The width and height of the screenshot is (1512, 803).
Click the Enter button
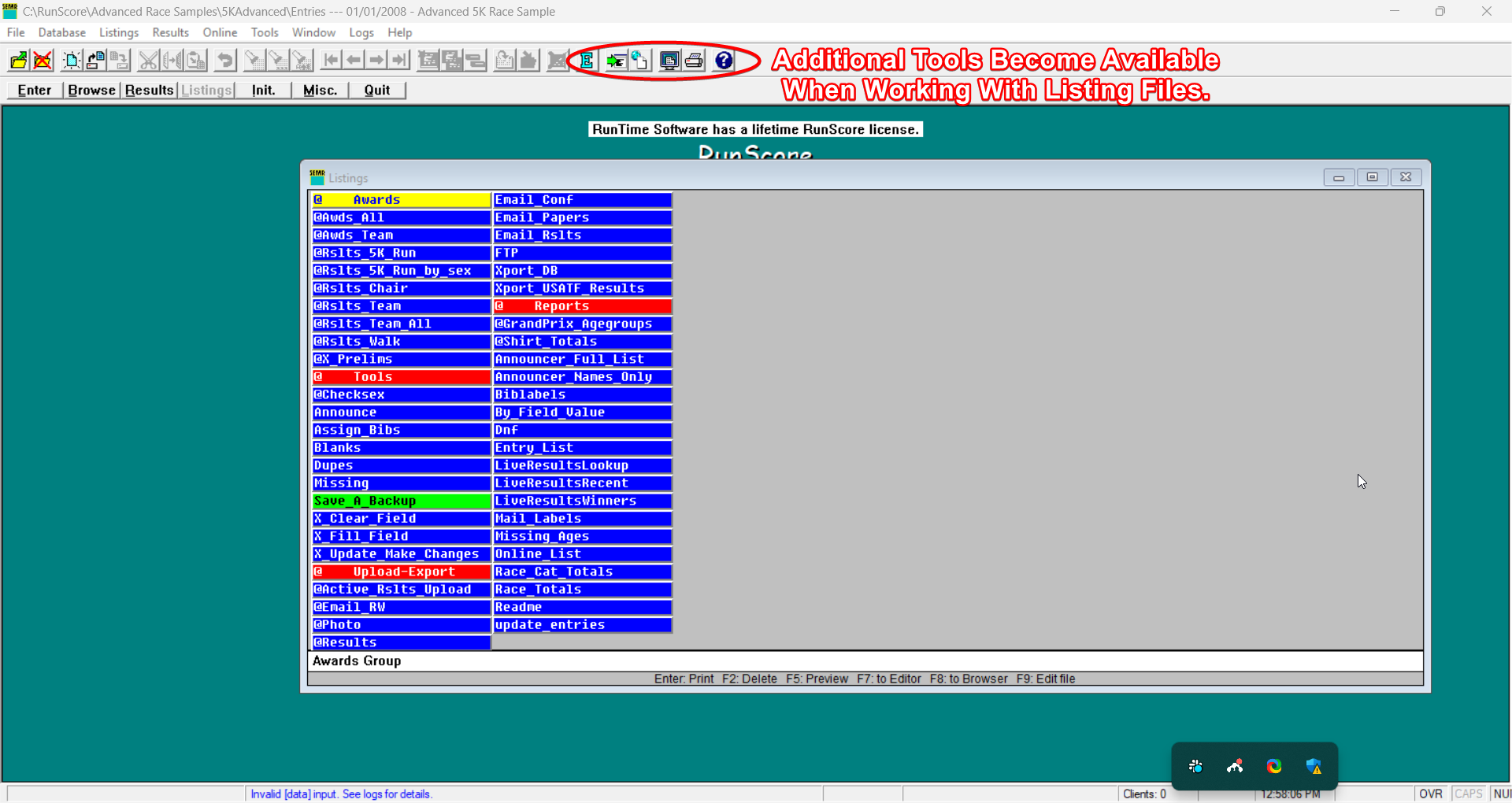click(x=35, y=90)
